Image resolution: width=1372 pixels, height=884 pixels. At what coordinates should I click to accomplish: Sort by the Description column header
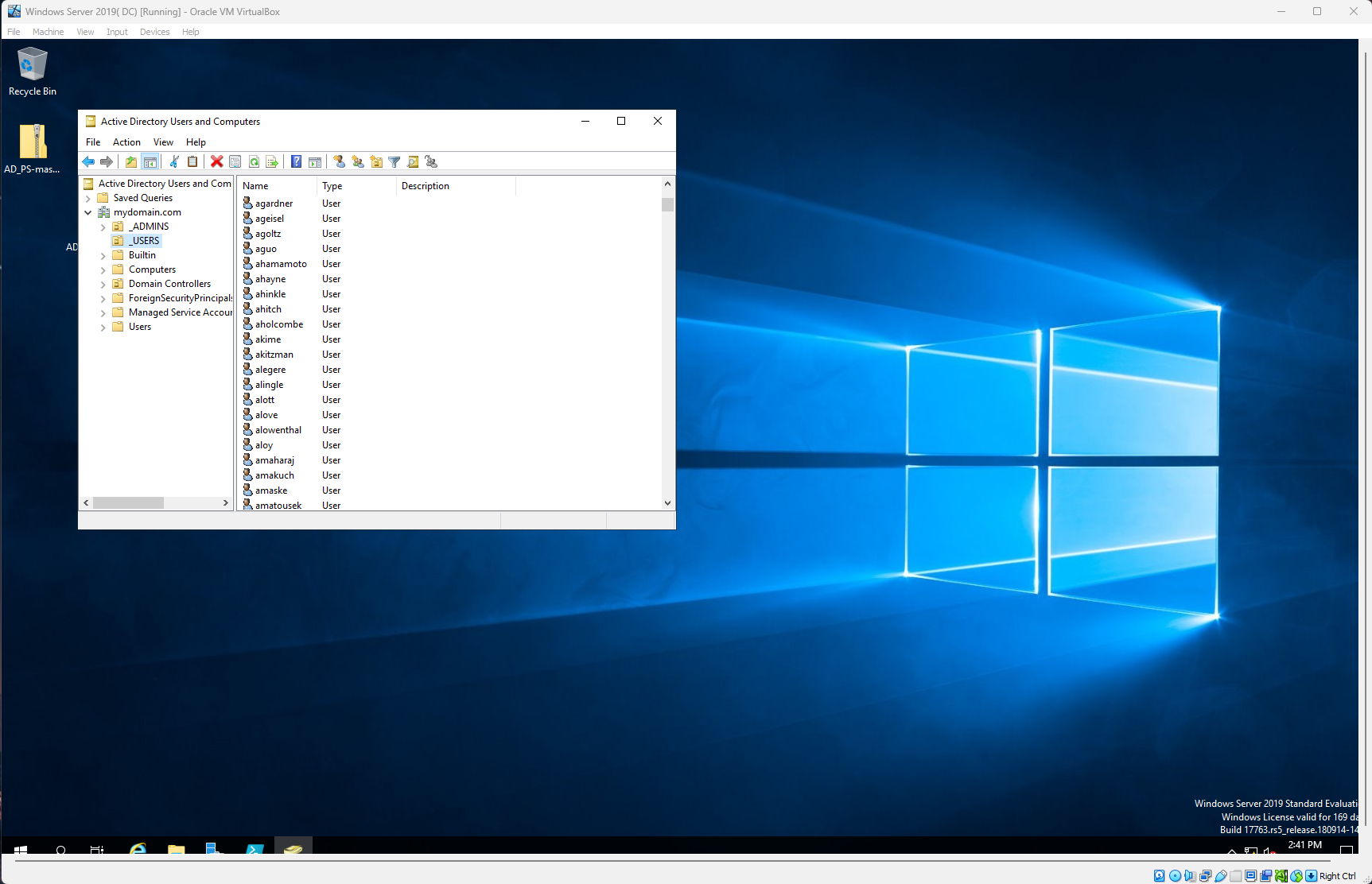(456, 186)
